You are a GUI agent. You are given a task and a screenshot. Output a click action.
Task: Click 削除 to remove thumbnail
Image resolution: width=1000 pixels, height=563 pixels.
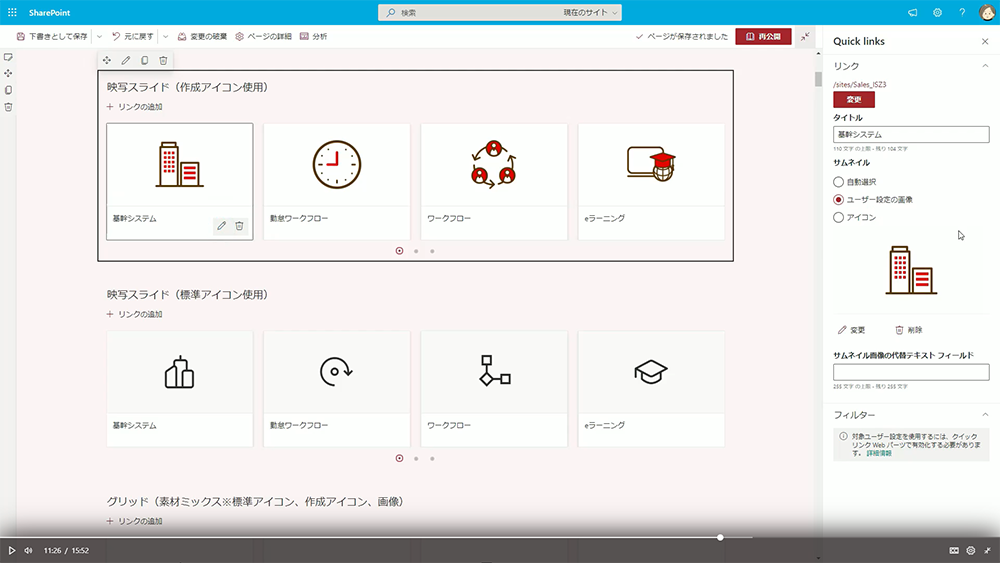(x=909, y=330)
